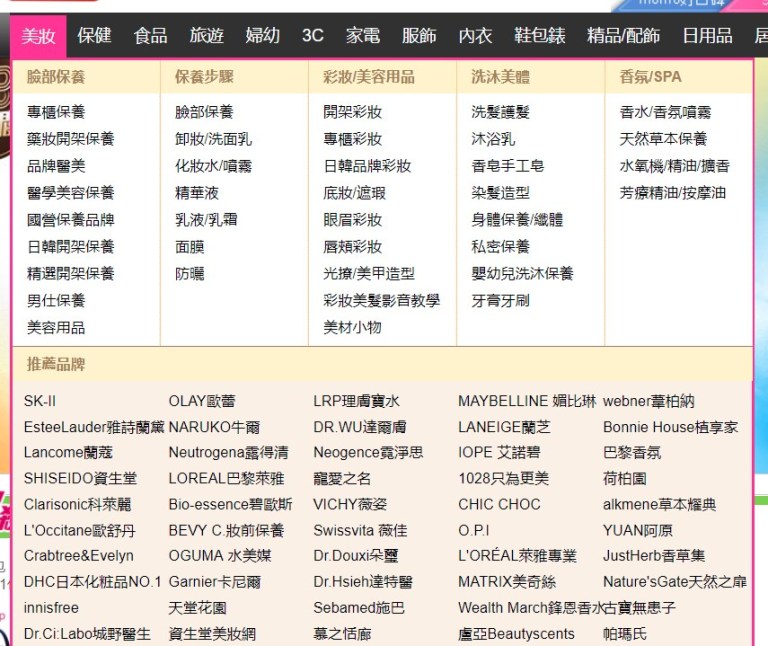Open the 面膜 skincare step link
This screenshot has height=646, width=768.
pos(190,247)
